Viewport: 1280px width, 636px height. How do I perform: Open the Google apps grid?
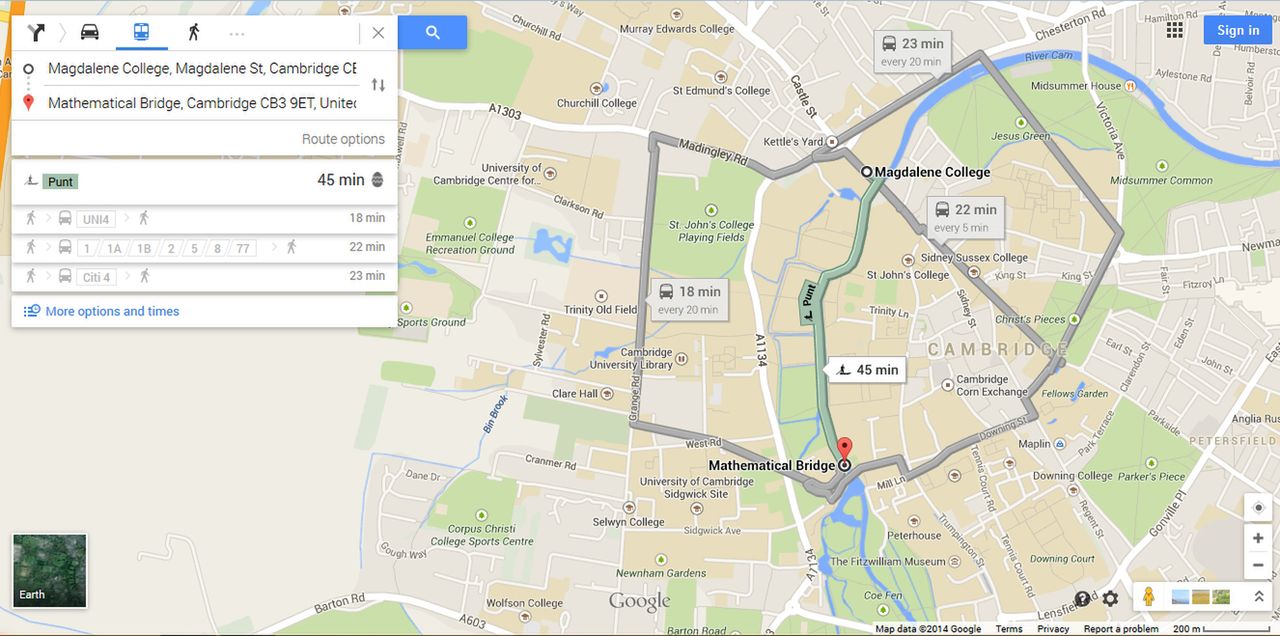pos(1175,30)
